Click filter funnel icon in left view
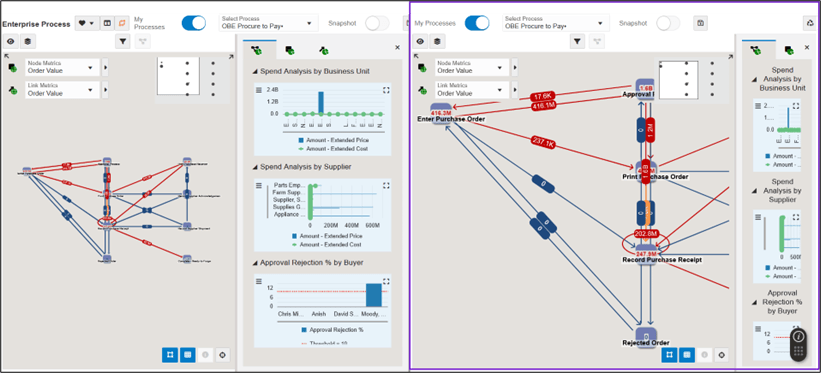The image size is (821, 373). [x=123, y=41]
